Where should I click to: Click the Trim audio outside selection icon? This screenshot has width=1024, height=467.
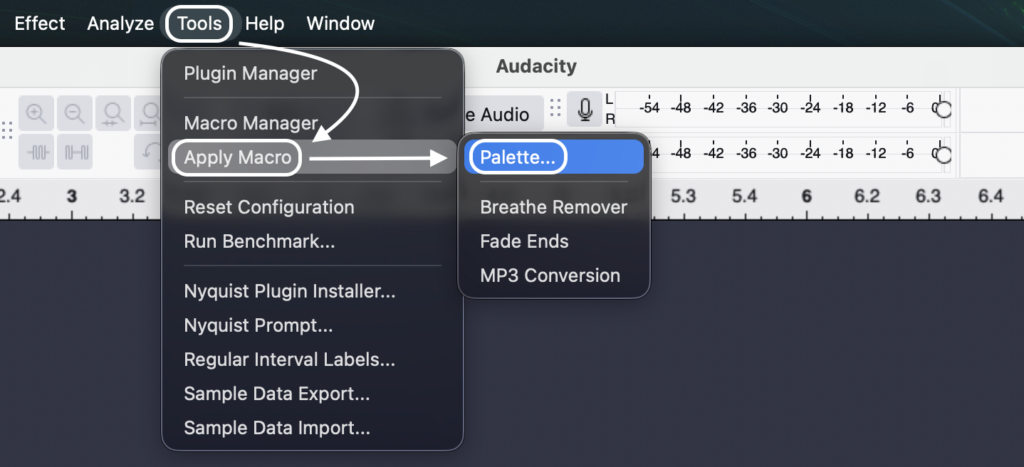[37, 152]
